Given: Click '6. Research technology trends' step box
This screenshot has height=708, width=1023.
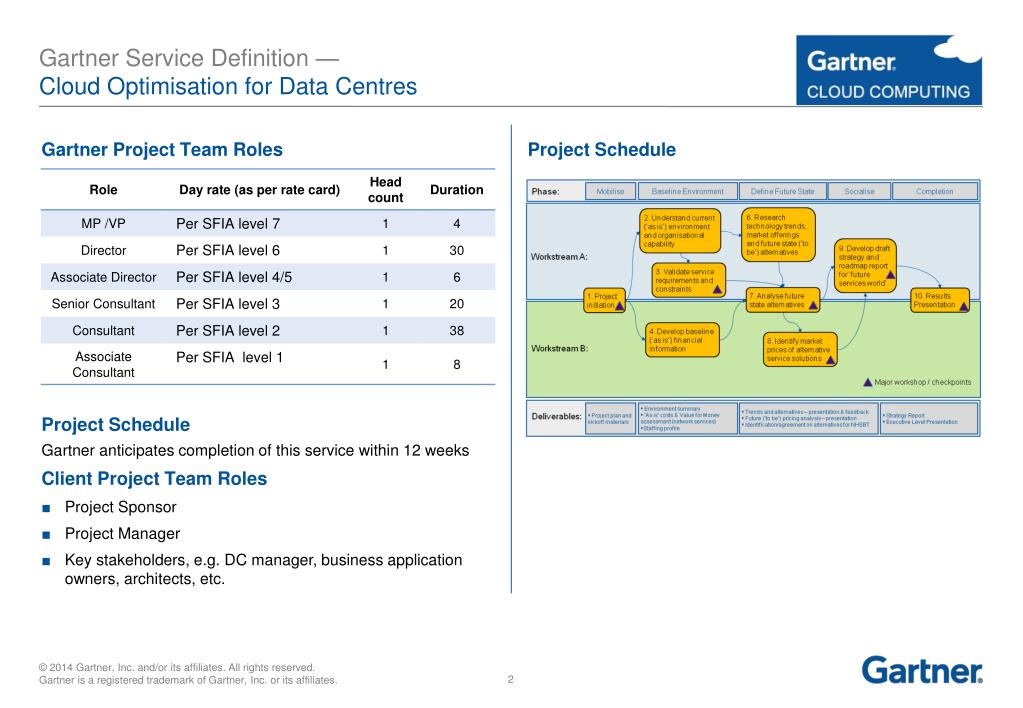Looking at the screenshot, I should pos(778,234).
